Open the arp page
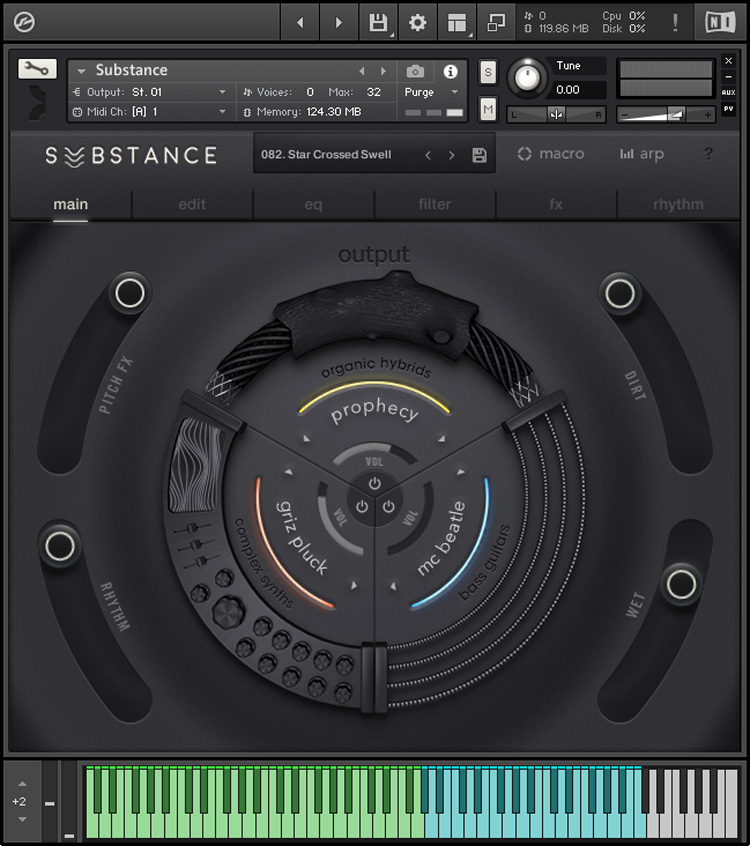This screenshot has height=846, width=750. [642, 154]
